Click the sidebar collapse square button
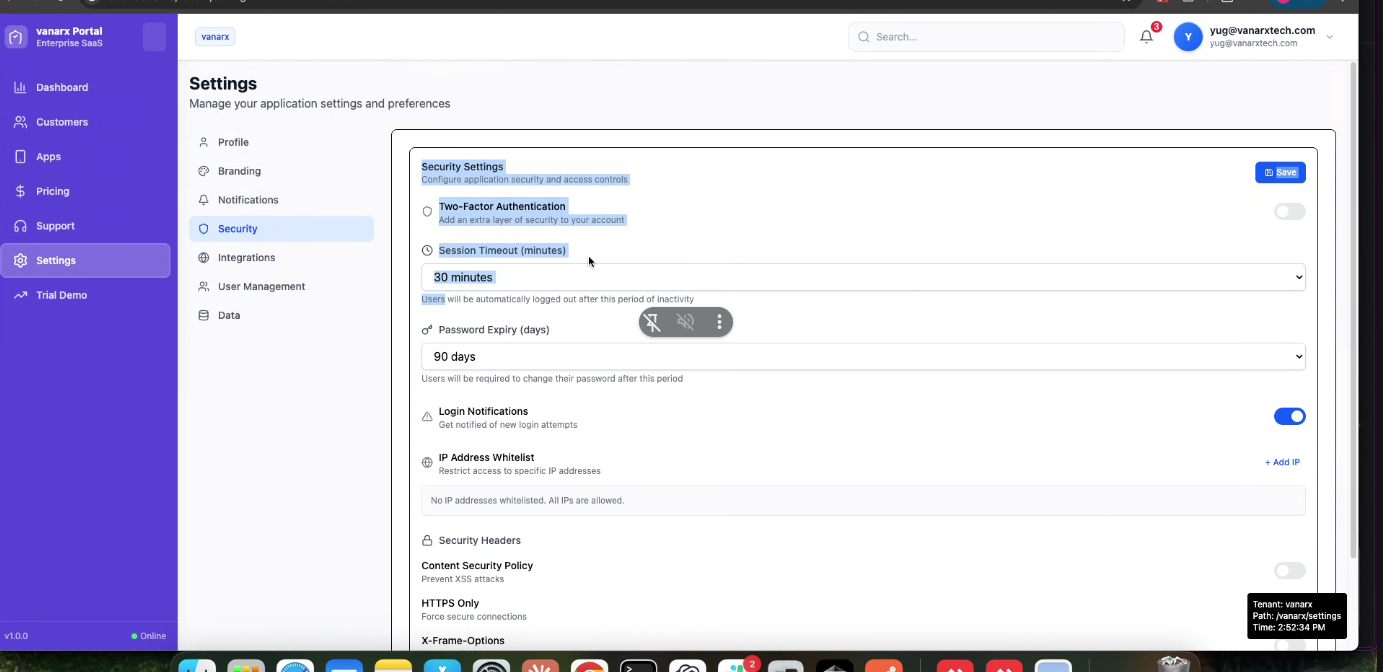 154,37
